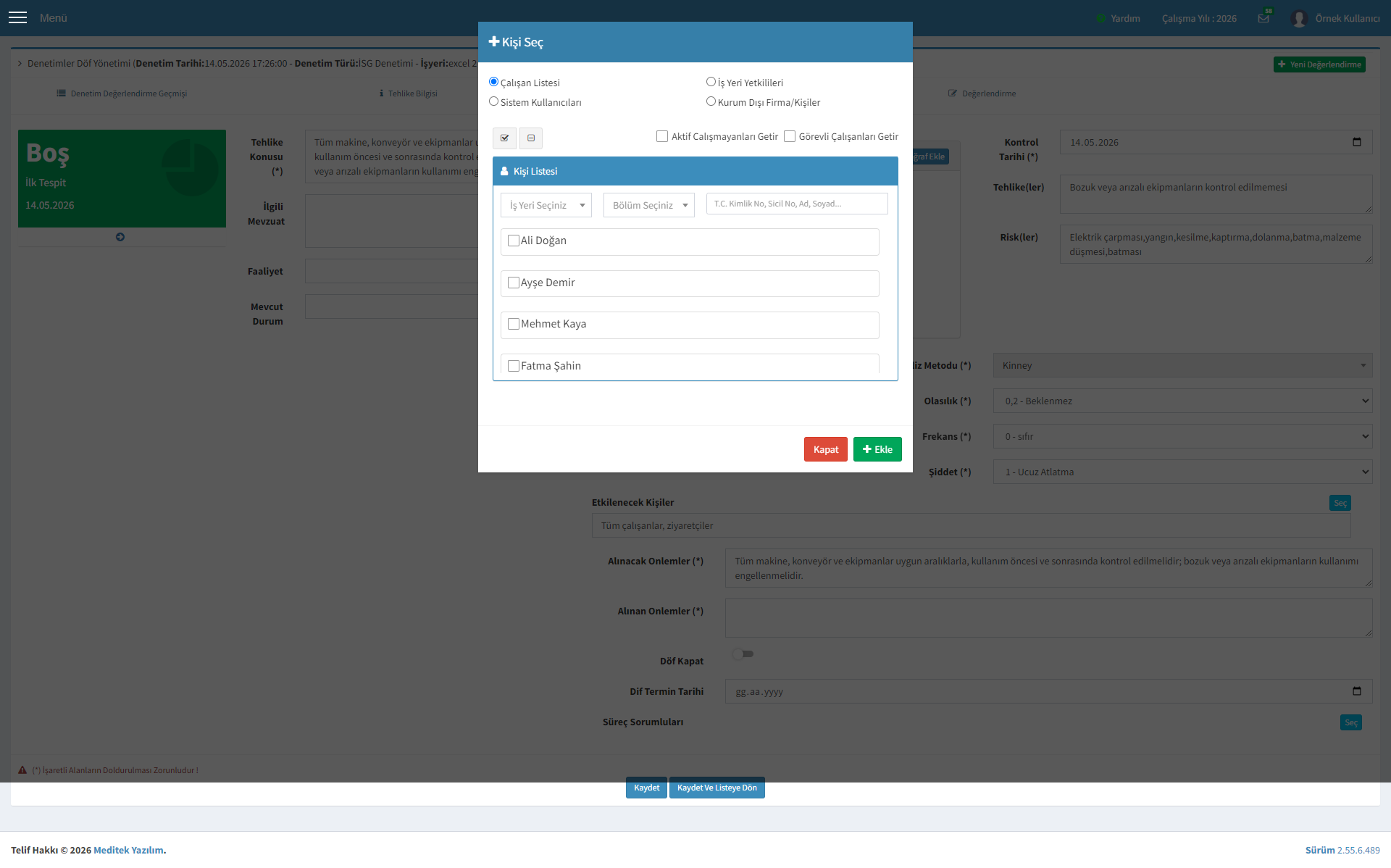Select İş Yeri Yetkilileri radio option
The height and width of the screenshot is (868, 1391).
pyautogui.click(x=711, y=82)
